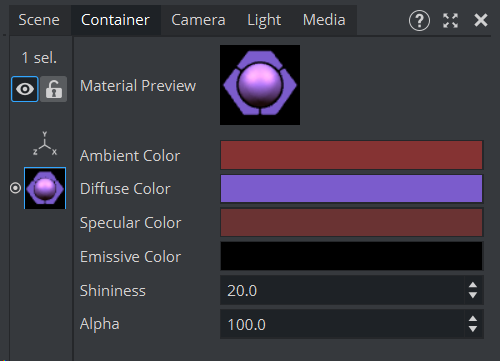Click the XYZ transformation axis icon
Screen dimensions: 500x361
(x=45, y=144)
